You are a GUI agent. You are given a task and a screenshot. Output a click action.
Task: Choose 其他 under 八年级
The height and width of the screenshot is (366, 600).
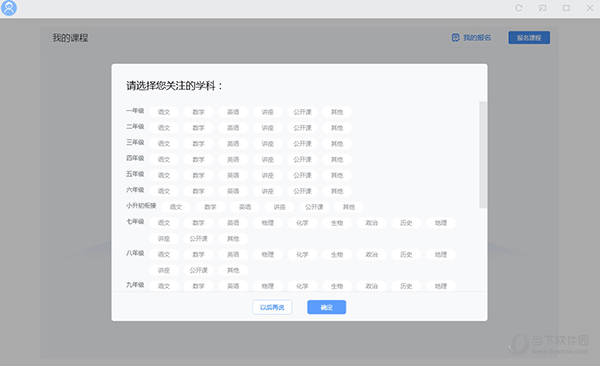pos(233,270)
